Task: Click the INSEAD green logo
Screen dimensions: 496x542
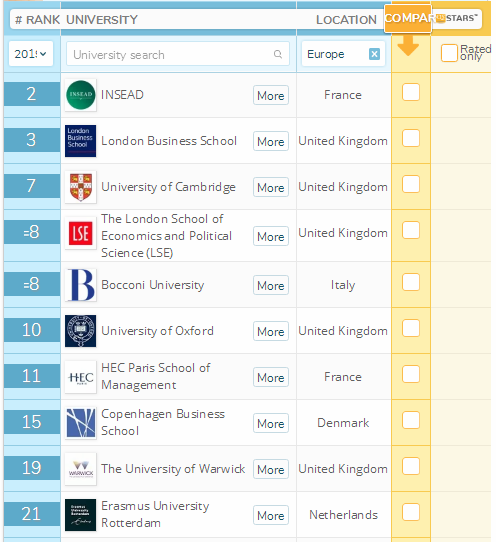Action: [x=81, y=95]
